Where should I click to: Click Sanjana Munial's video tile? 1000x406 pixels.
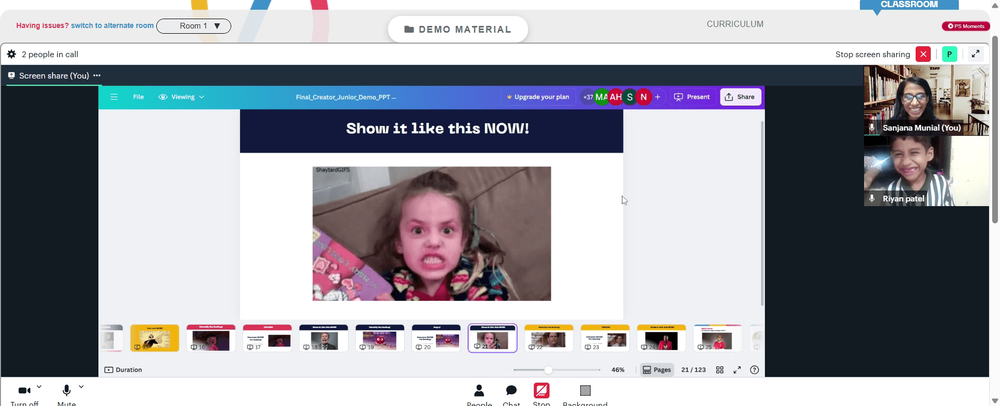(926, 100)
